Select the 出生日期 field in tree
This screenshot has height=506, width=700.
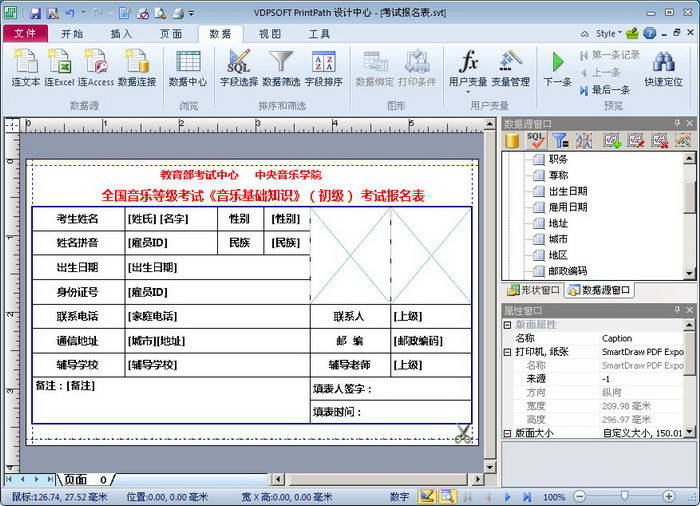pyautogui.click(x=567, y=191)
